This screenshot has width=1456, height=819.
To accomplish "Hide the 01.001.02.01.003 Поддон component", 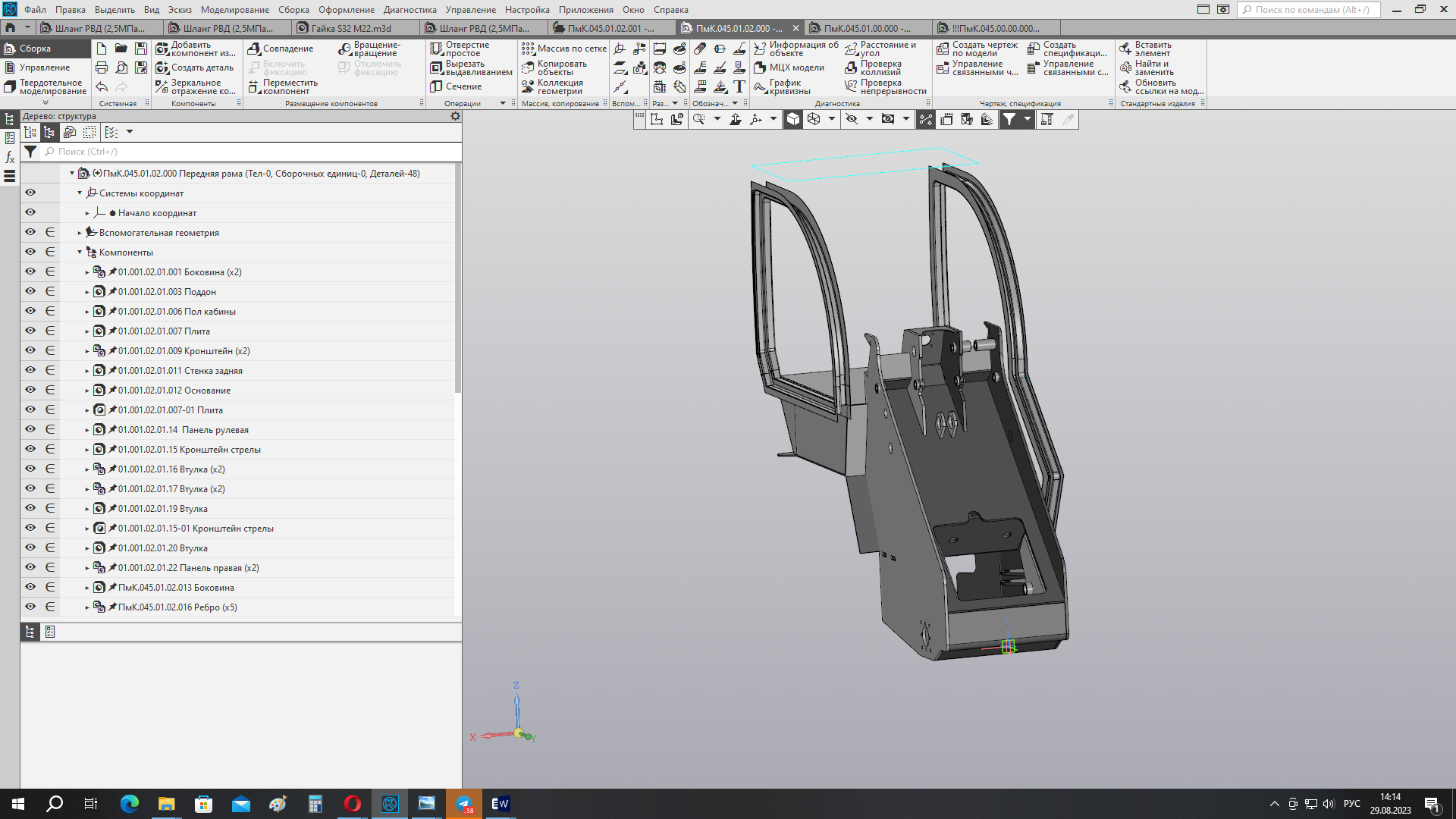I will 30,291.
